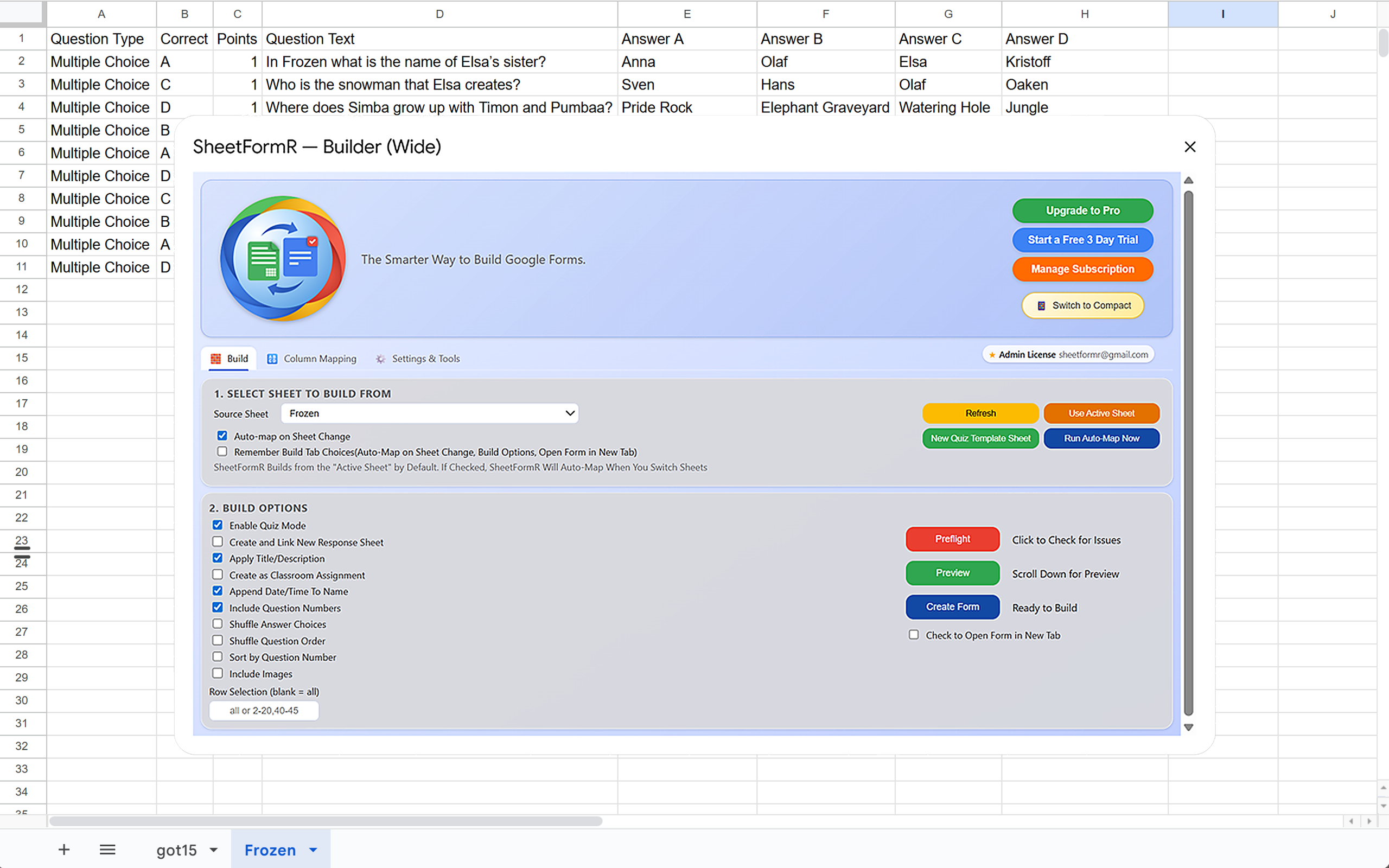Uncheck Auto-map on Sheet Change
This screenshot has height=868, width=1389.
pos(222,436)
